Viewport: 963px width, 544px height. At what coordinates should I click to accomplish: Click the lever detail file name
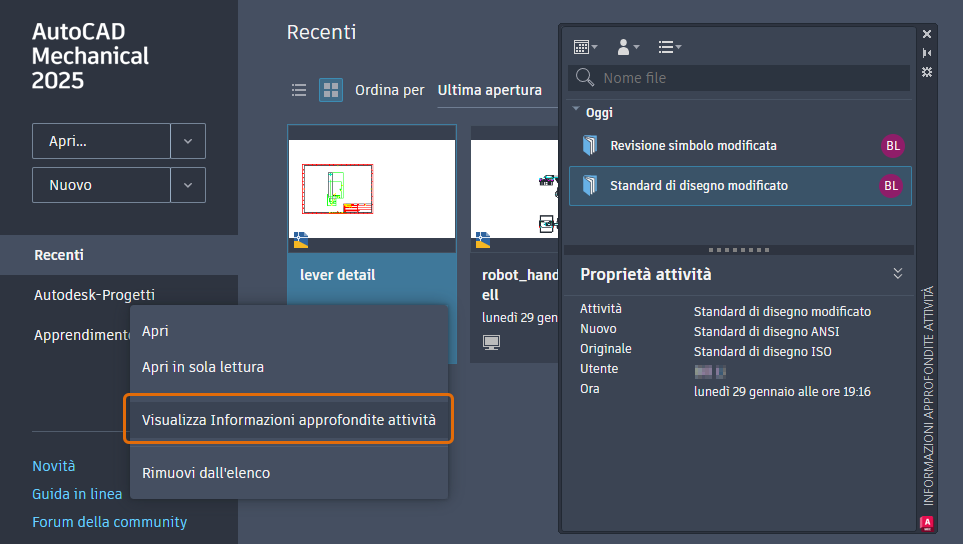pos(337,275)
